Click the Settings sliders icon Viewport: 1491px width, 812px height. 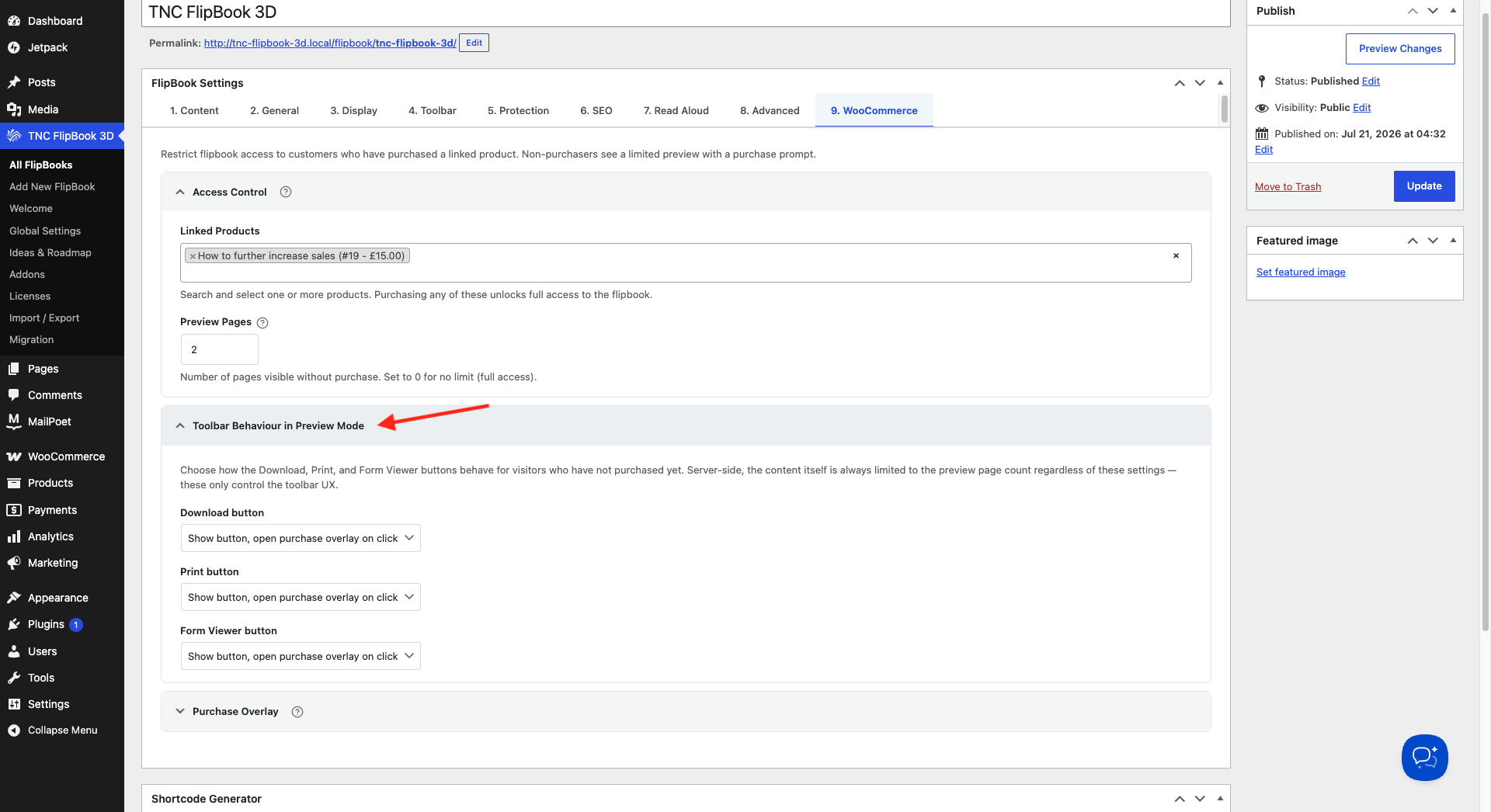click(14, 704)
